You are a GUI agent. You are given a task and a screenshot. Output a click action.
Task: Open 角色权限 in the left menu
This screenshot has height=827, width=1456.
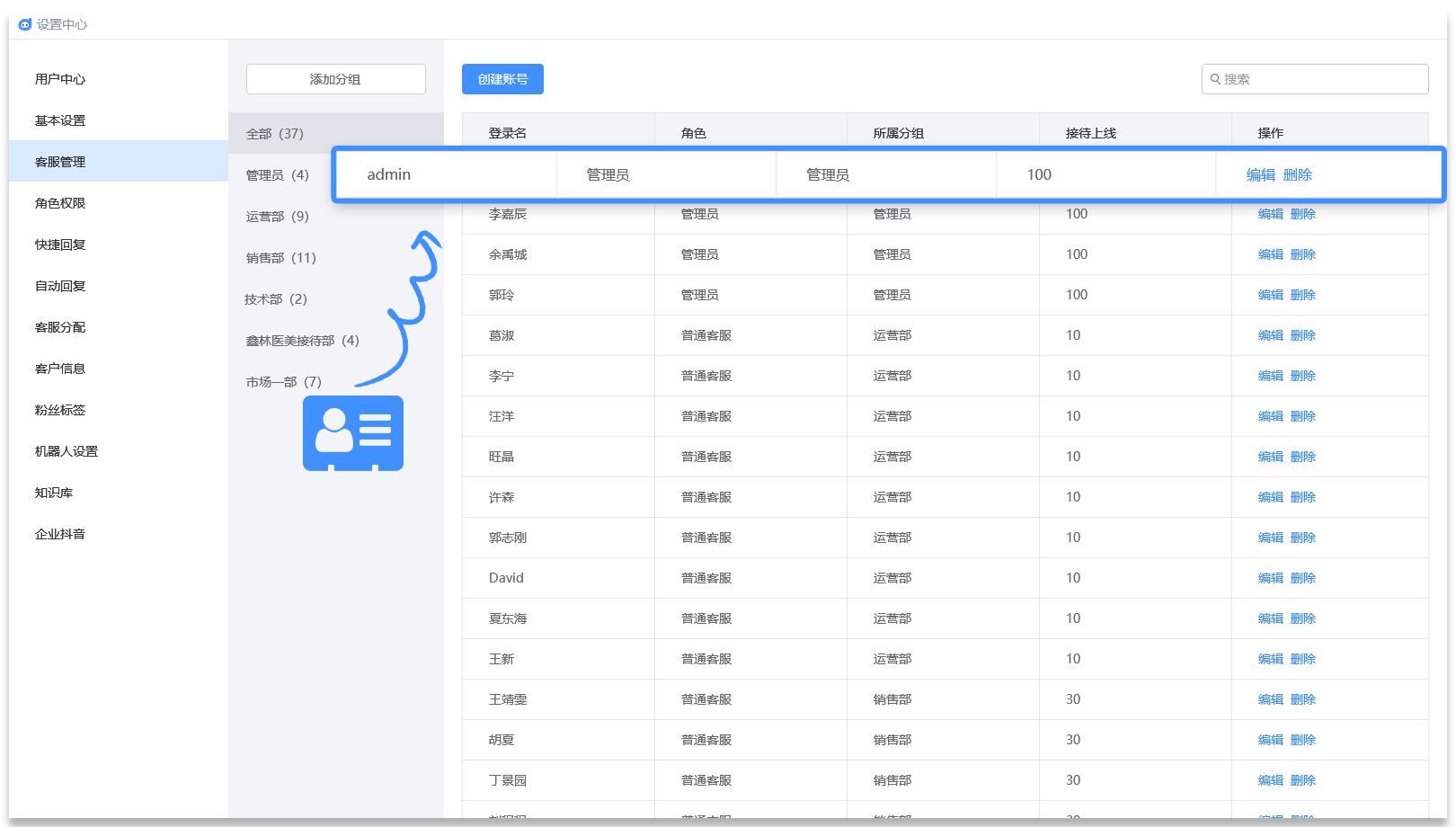[60, 203]
